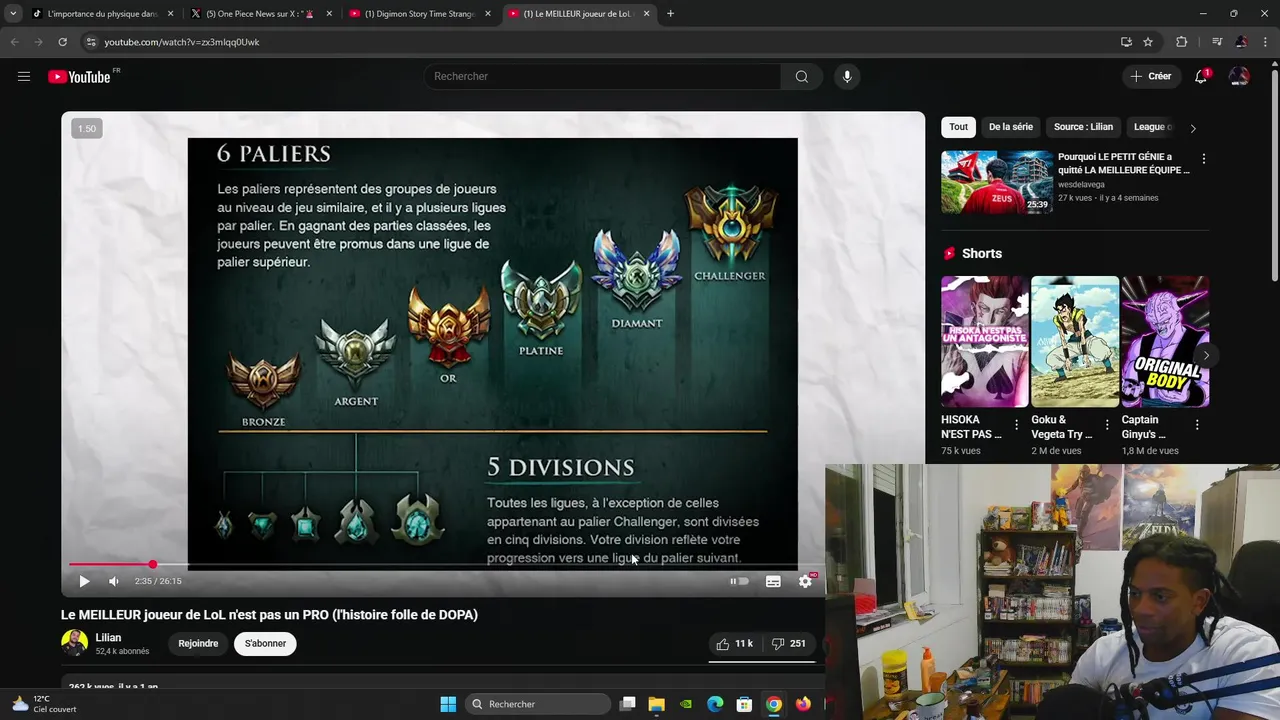
Task: Open the weather widget showing 12°C
Action: [x=42, y=704]
